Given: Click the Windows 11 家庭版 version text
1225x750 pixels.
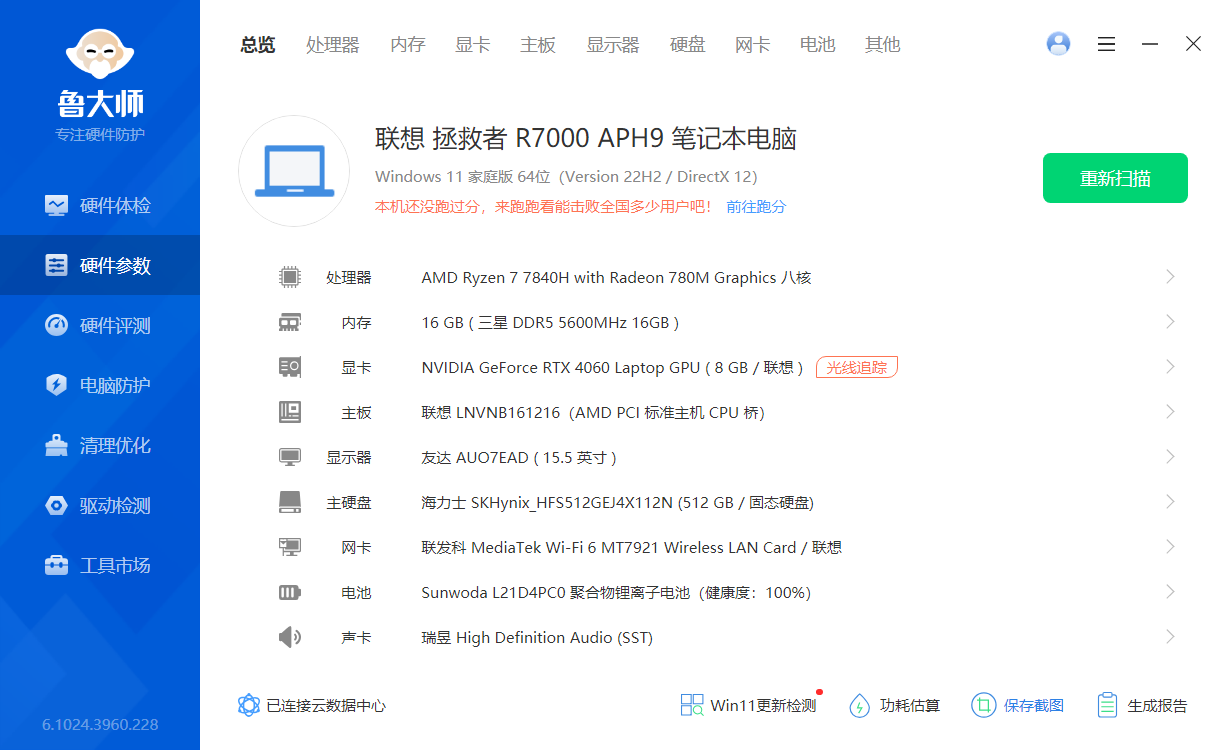Looking at the screenshot, I should [x=566, y=177].
